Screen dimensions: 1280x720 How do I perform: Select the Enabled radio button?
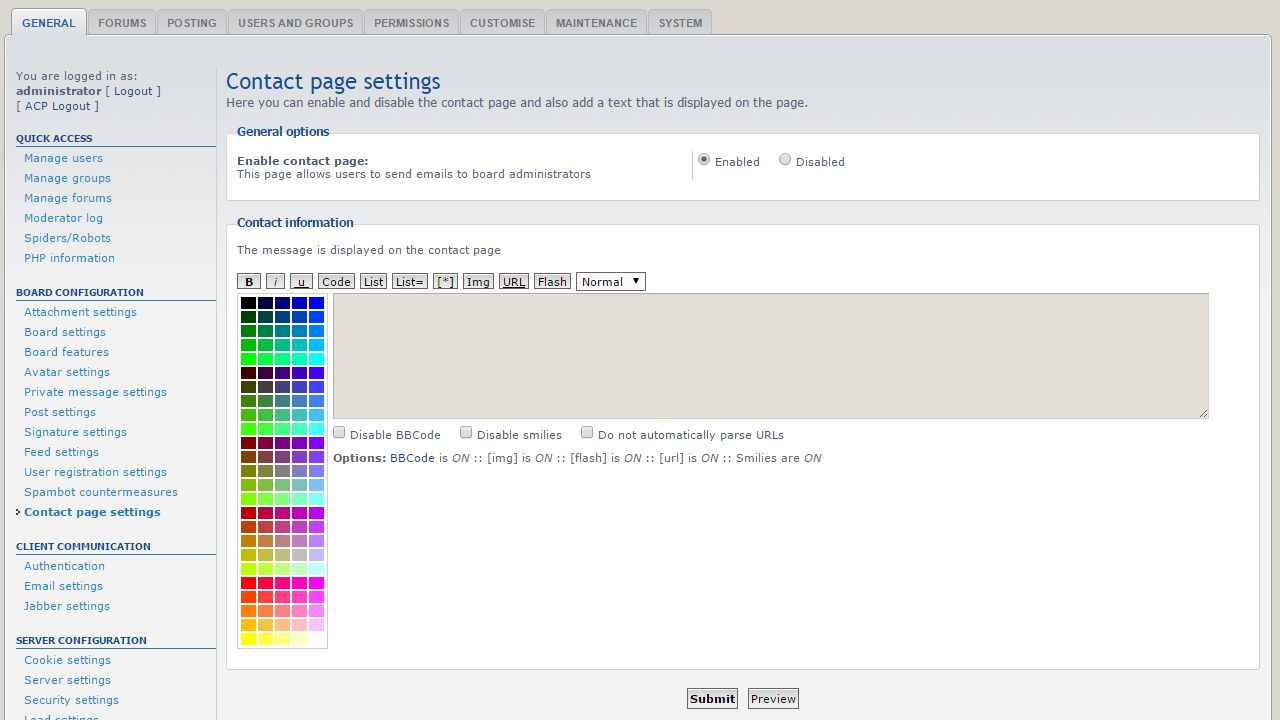[x=704, y=160]
